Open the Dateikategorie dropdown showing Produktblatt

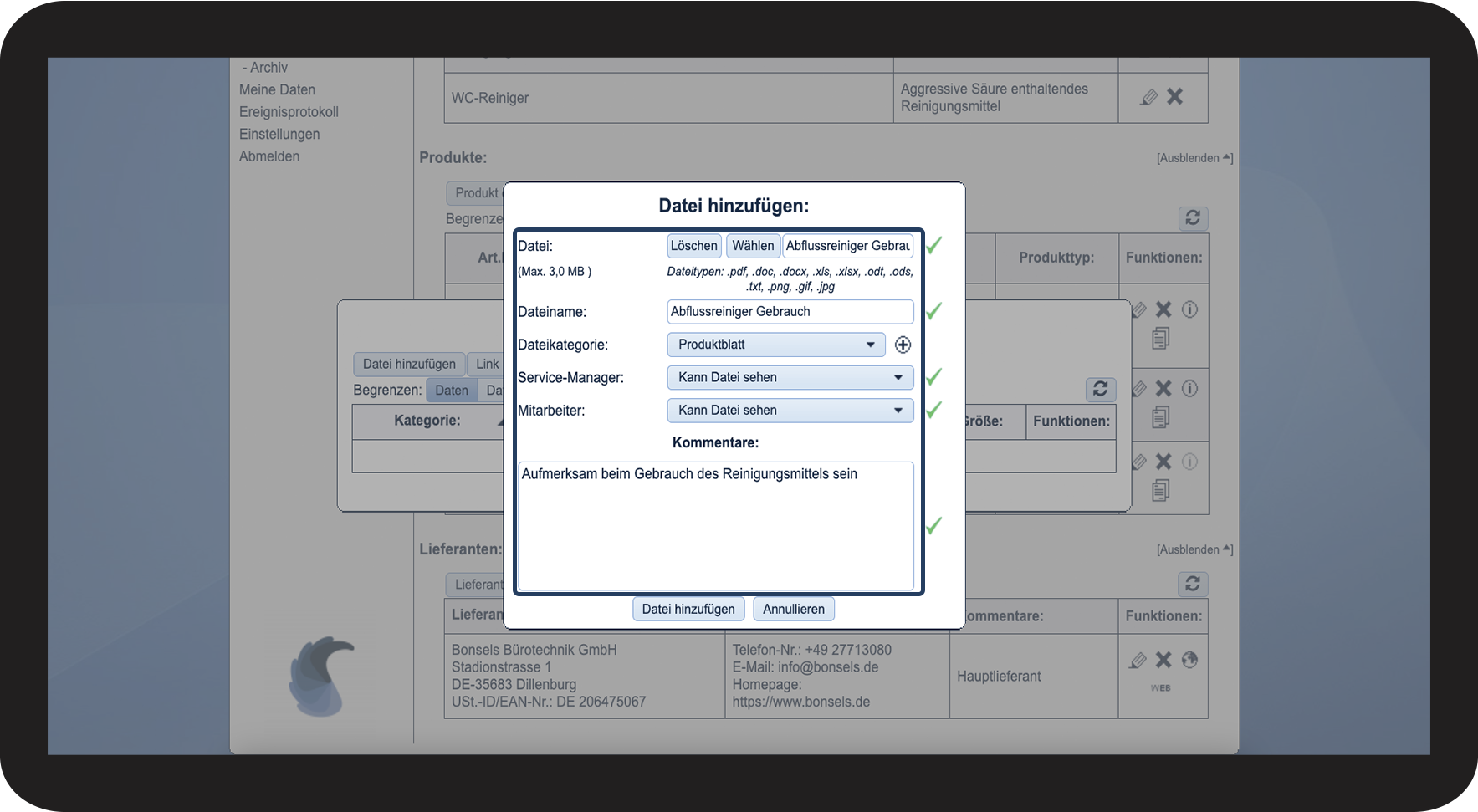click(776, 345)
